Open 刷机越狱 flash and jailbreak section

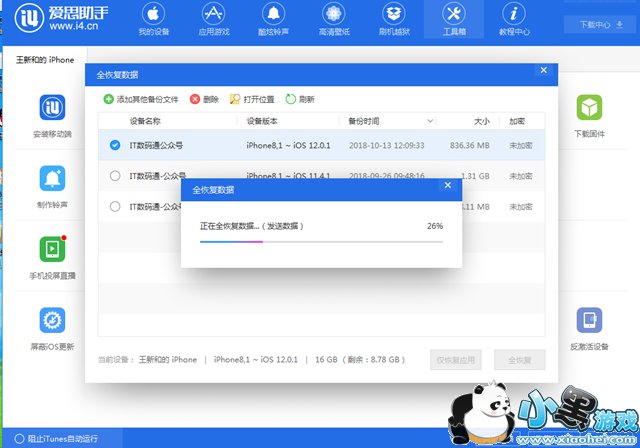[x=394, y=19]
